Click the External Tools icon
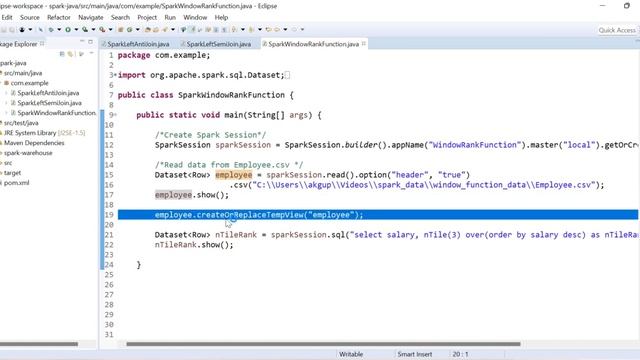Screen dimensions: 640x360 point(102,29)
